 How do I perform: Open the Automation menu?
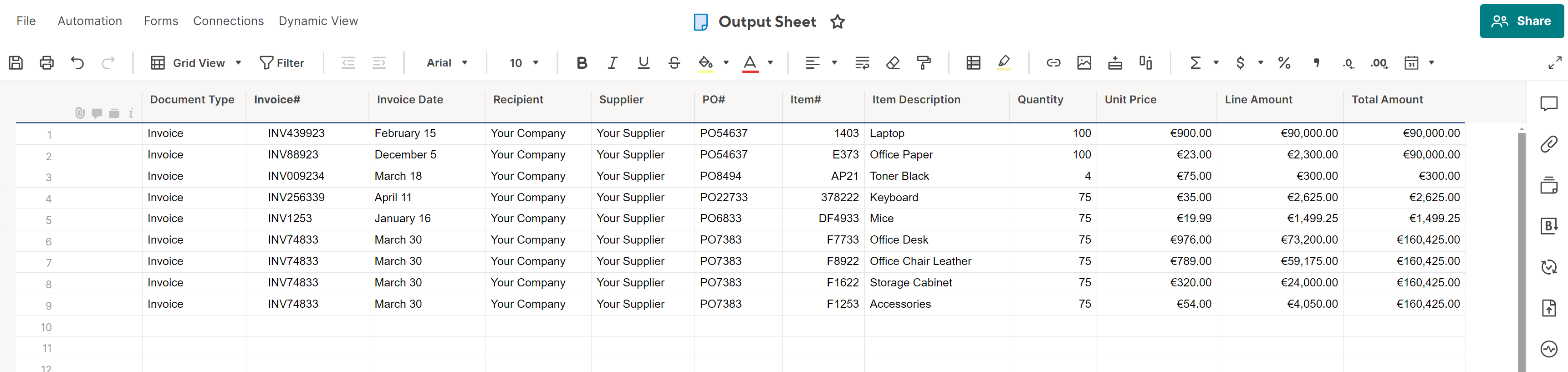(x=90, y=21)
